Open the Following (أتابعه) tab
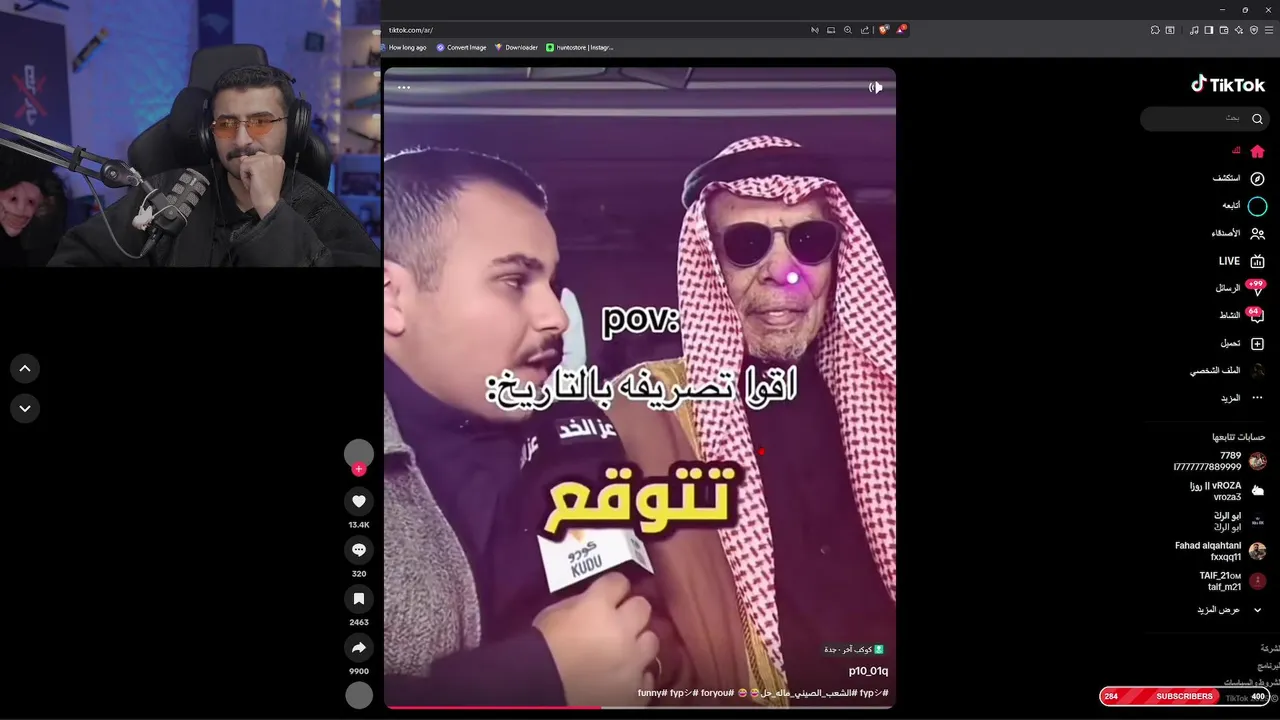1280x720 pixels. point(1244,206)
